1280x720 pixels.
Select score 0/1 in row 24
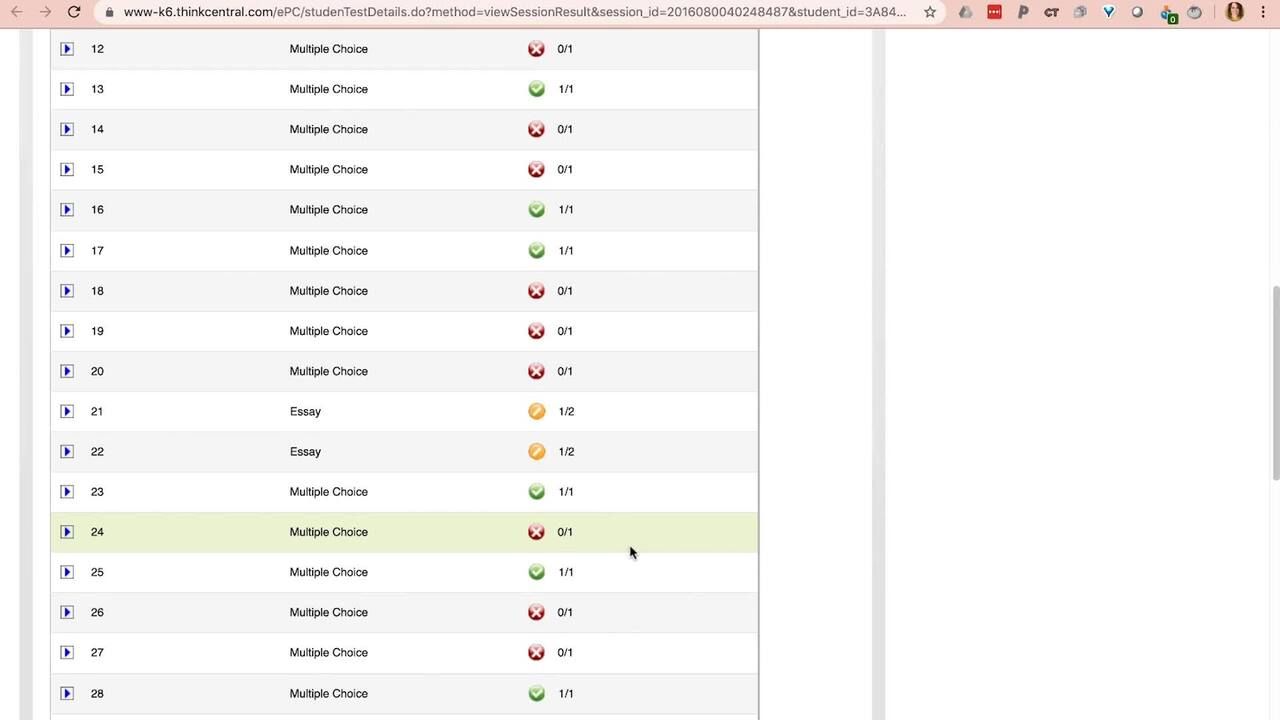(x=565, y=532)
